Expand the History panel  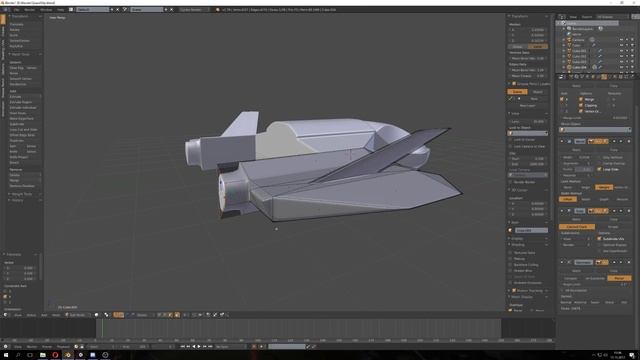24,200
